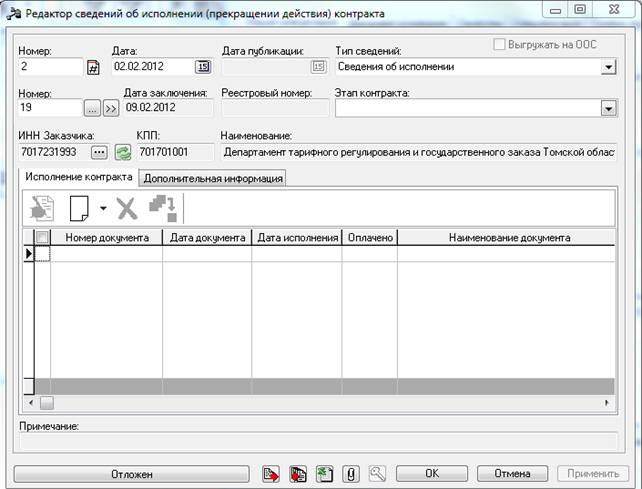Click the number generator icon beside Номер
This screenshot has height=489, width=642.
point(94,67)
